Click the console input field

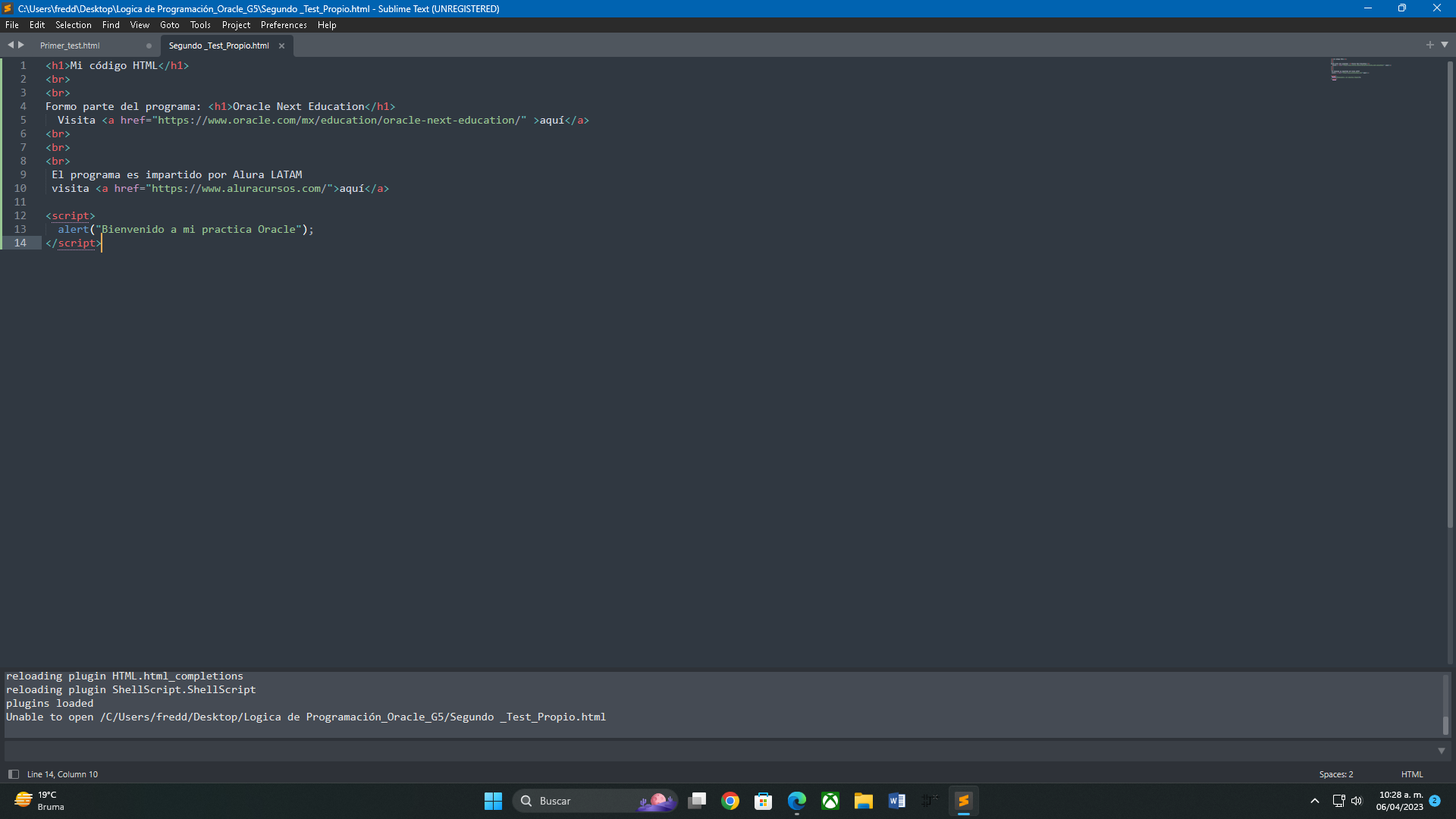click(719, 751)
